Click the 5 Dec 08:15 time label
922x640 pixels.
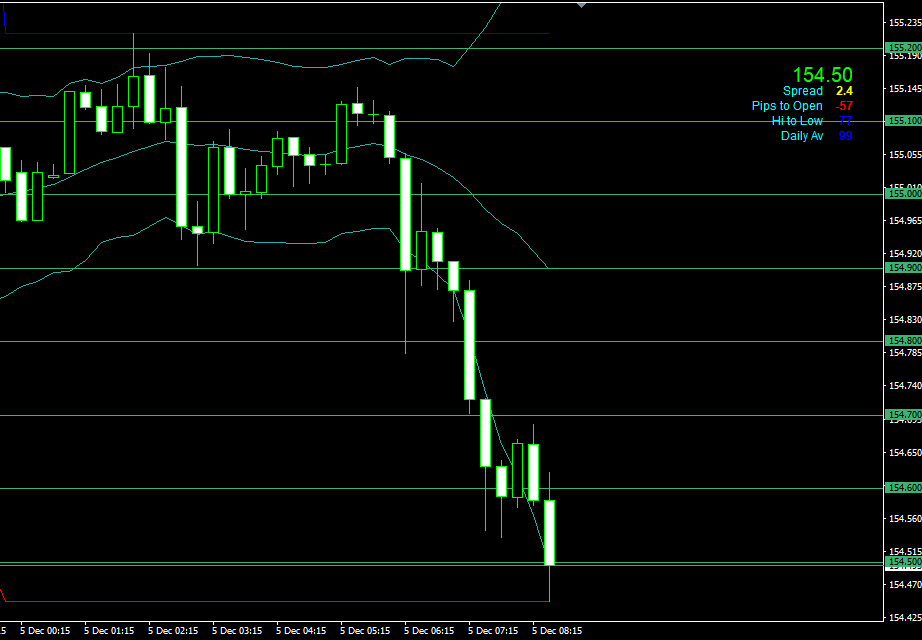tap(559, 631)
